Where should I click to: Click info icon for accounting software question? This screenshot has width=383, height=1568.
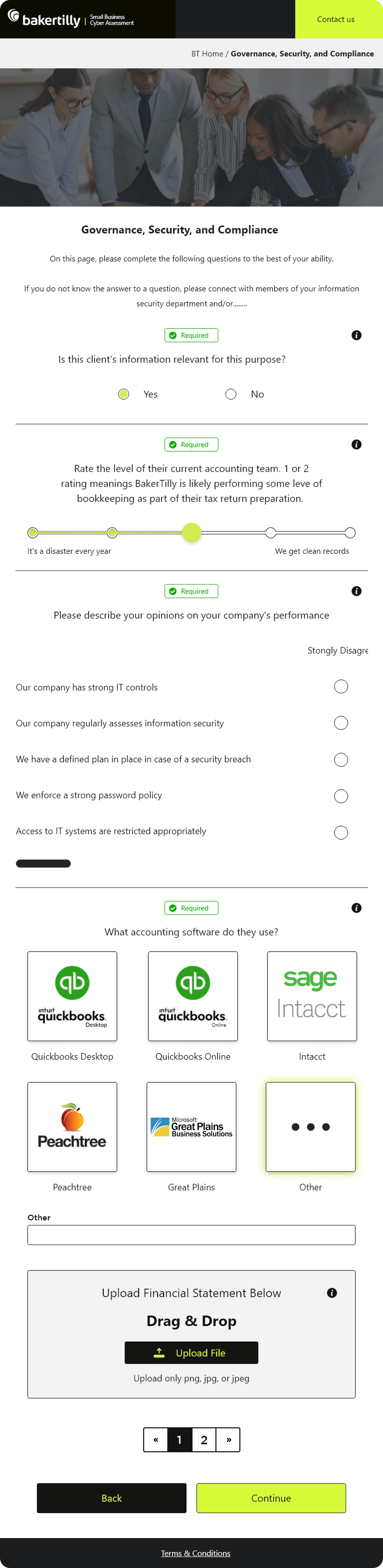tap(356, 907)
